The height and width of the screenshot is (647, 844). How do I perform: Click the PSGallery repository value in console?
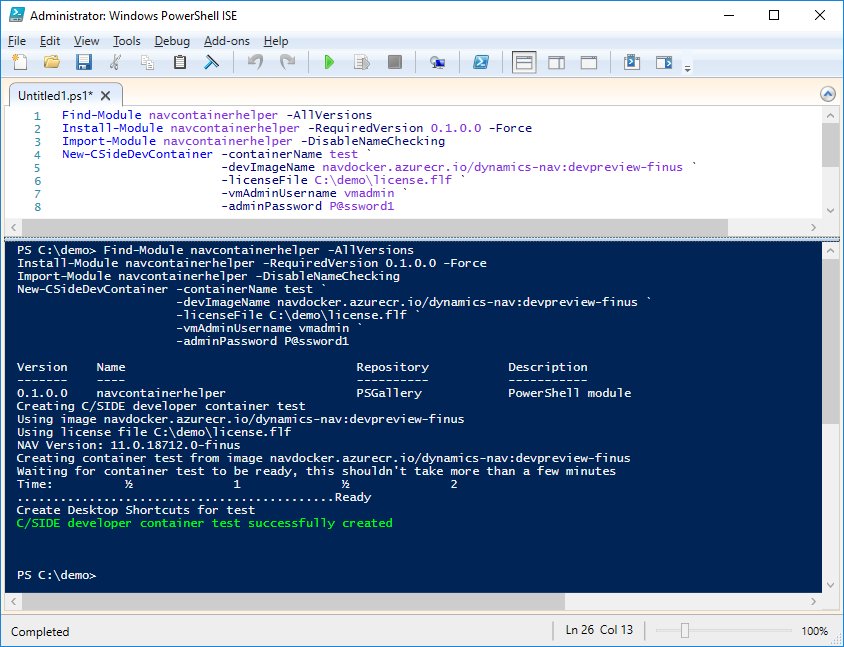pos(389,393)
